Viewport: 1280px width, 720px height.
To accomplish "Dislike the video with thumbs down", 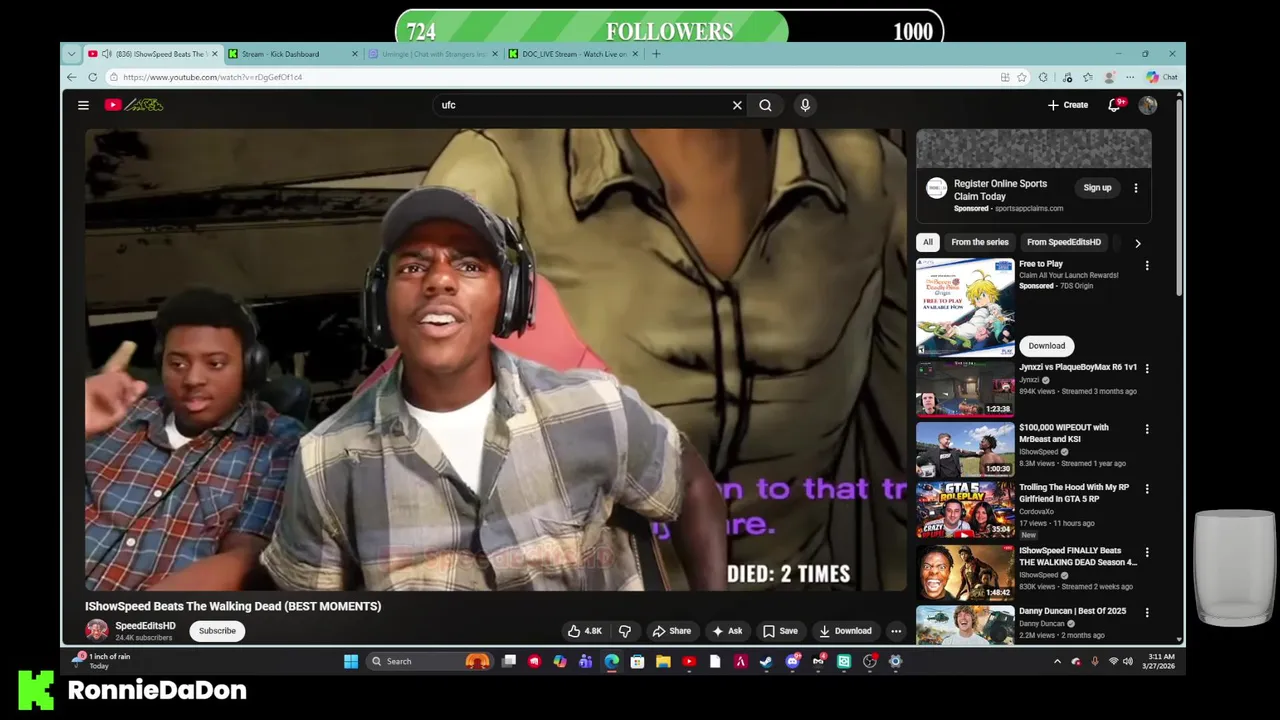I will point(625,631).
